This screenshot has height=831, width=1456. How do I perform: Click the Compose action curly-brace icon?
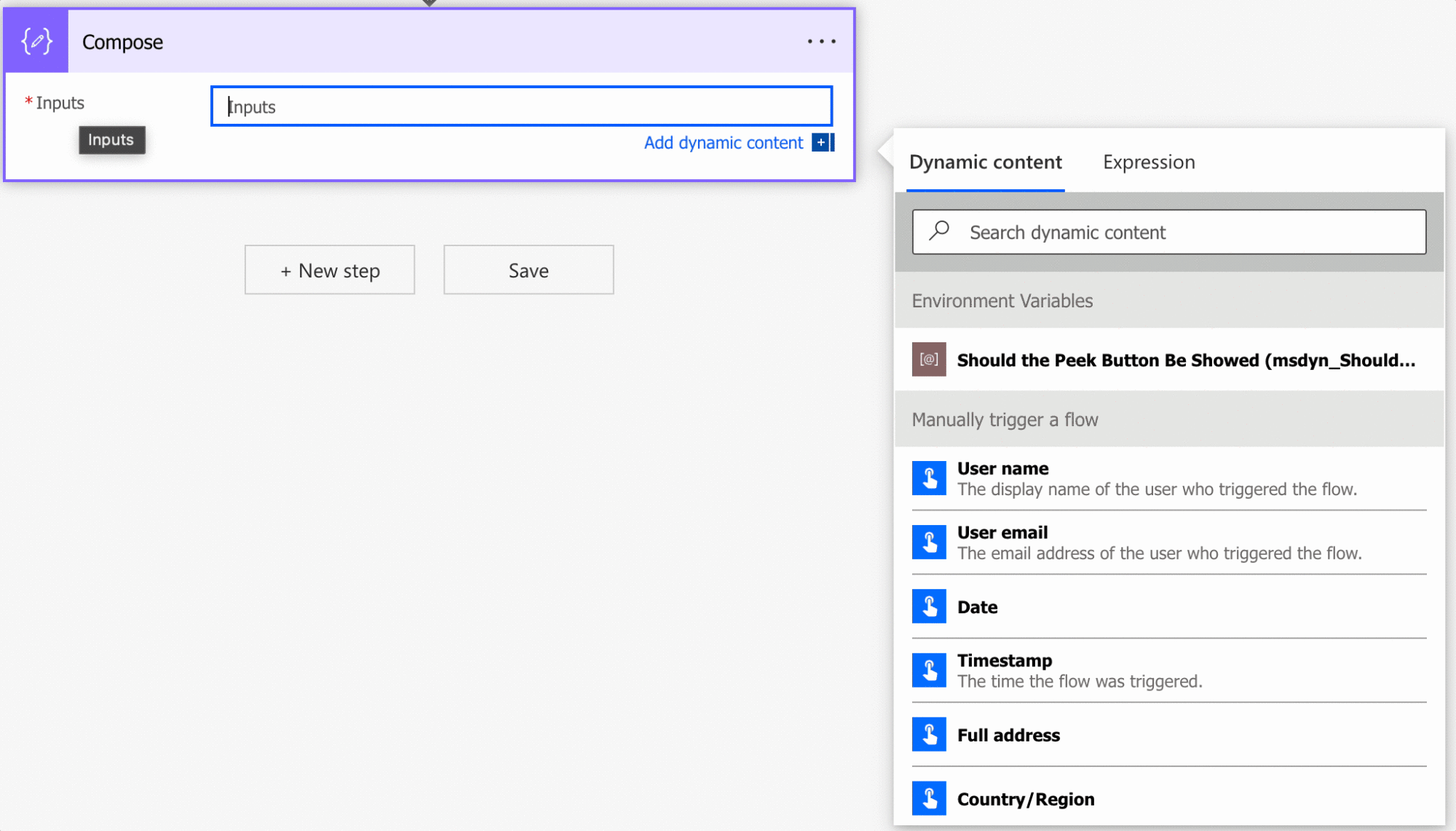click(x=36, y=41)
